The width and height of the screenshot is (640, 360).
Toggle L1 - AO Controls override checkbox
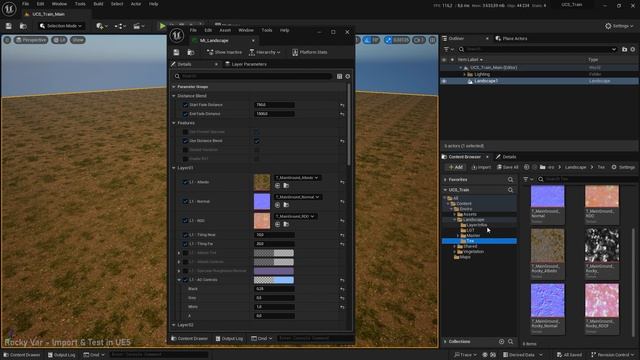(185, 280)
